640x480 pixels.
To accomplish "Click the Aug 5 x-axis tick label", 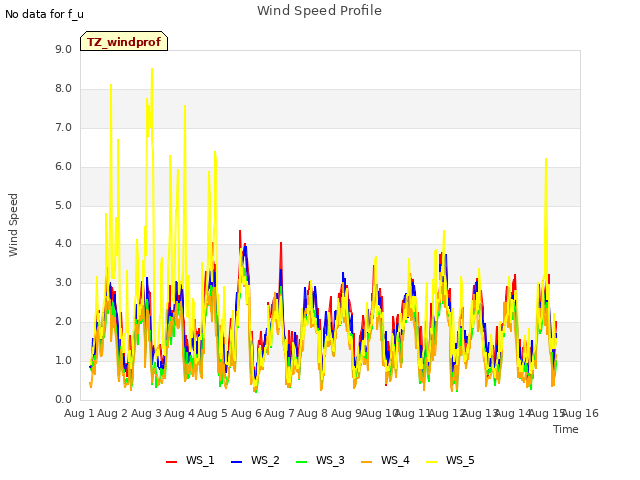I will click(213, 413).
